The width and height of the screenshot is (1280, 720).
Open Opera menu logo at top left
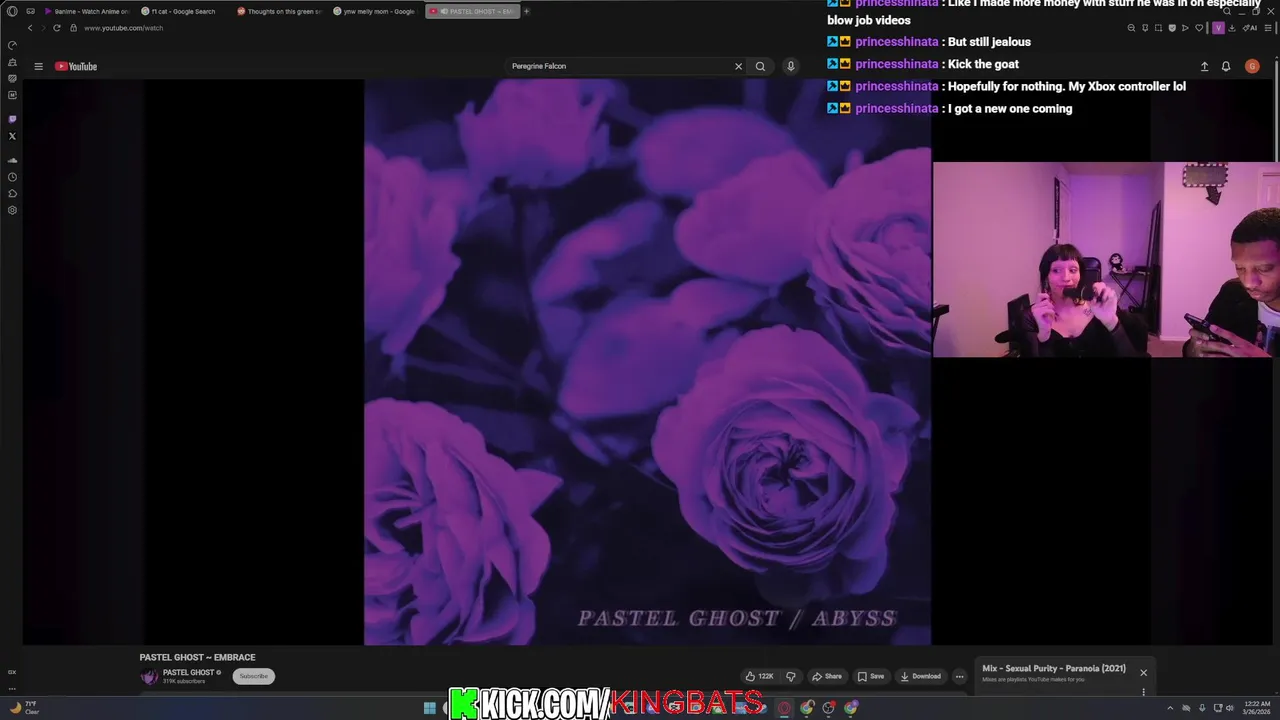click(13, 11)
